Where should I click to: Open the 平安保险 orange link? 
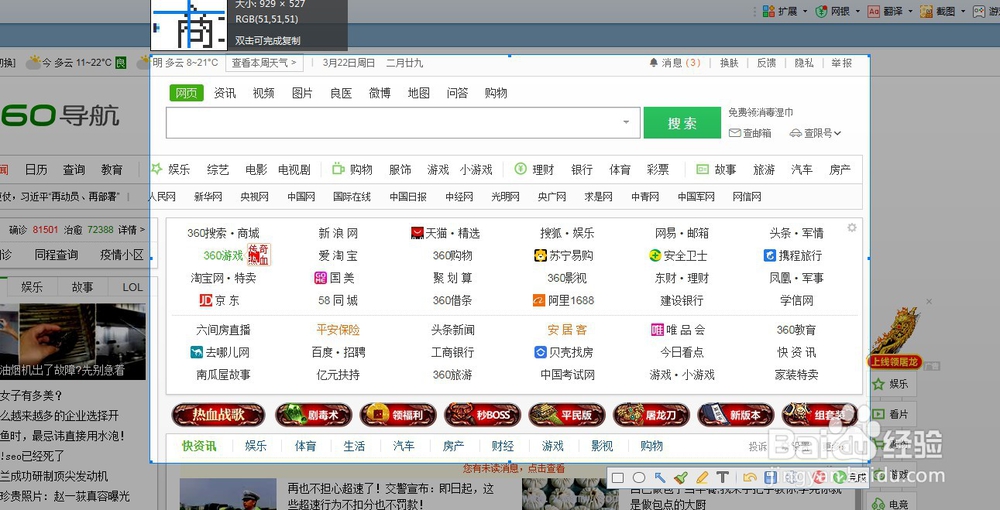(338, 330)
